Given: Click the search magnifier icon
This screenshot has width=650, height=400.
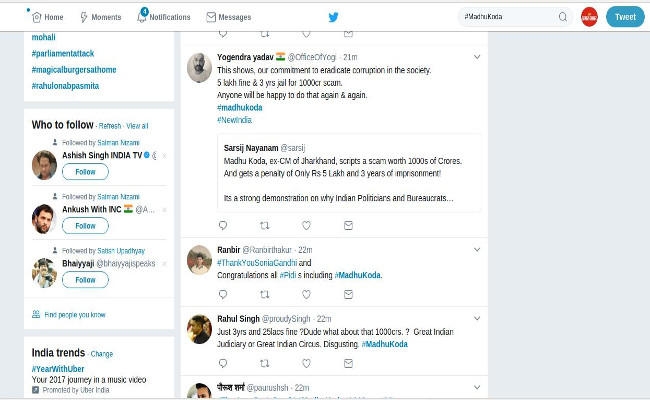Looking at the screenshot, I should tap(562, 17).
